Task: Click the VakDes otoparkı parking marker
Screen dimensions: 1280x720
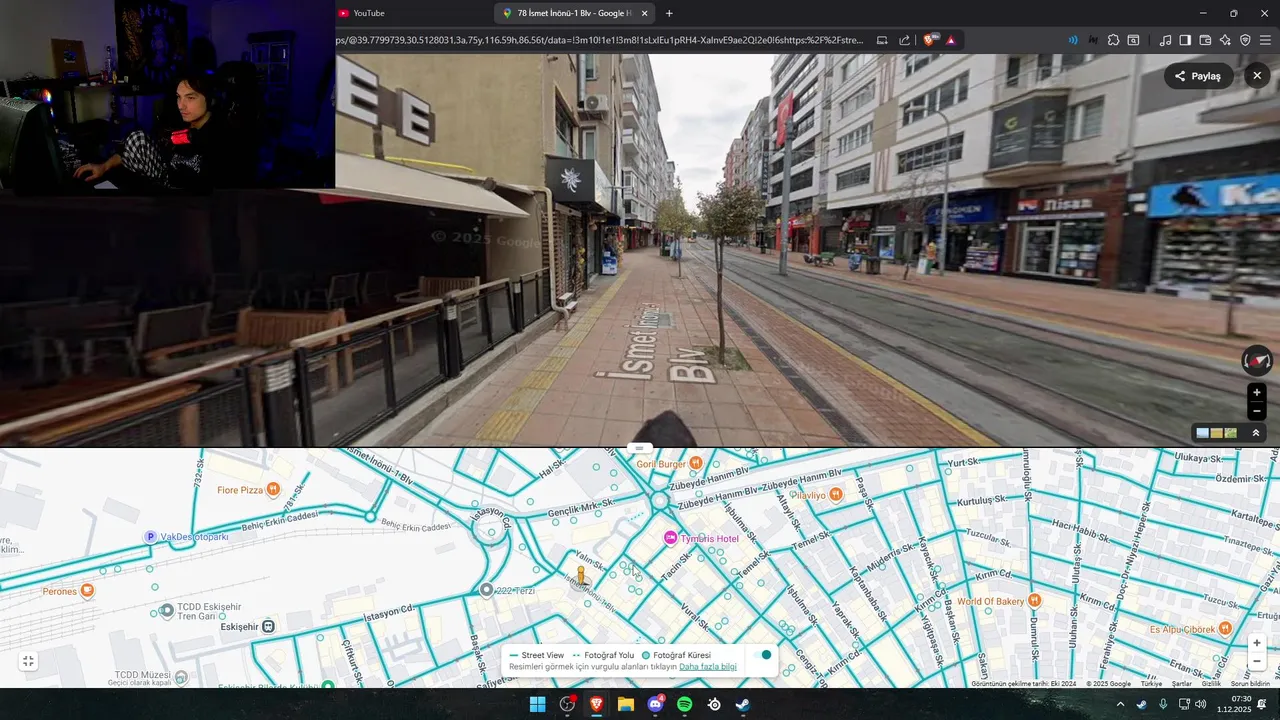Action: [150, 537]
